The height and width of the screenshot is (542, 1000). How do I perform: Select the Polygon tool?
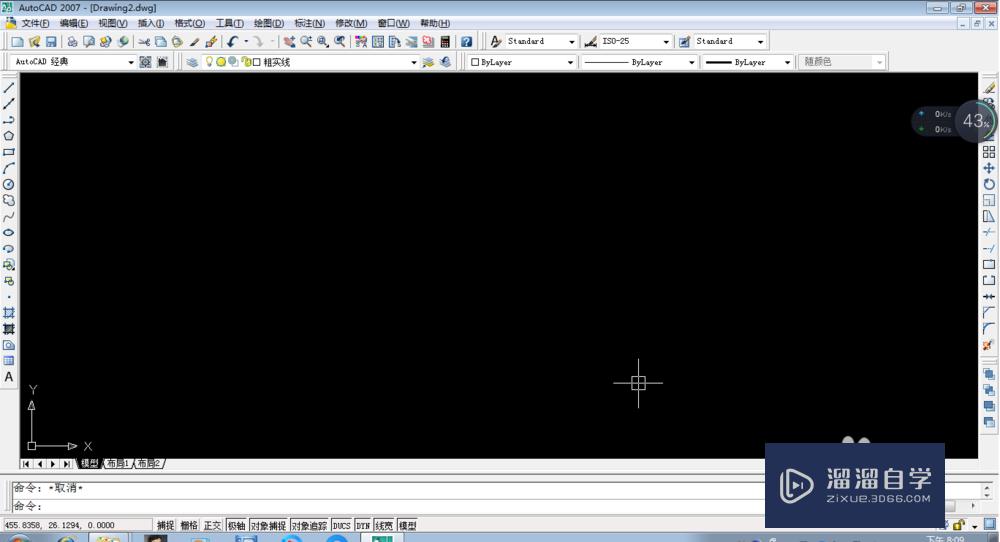[9, 136]
